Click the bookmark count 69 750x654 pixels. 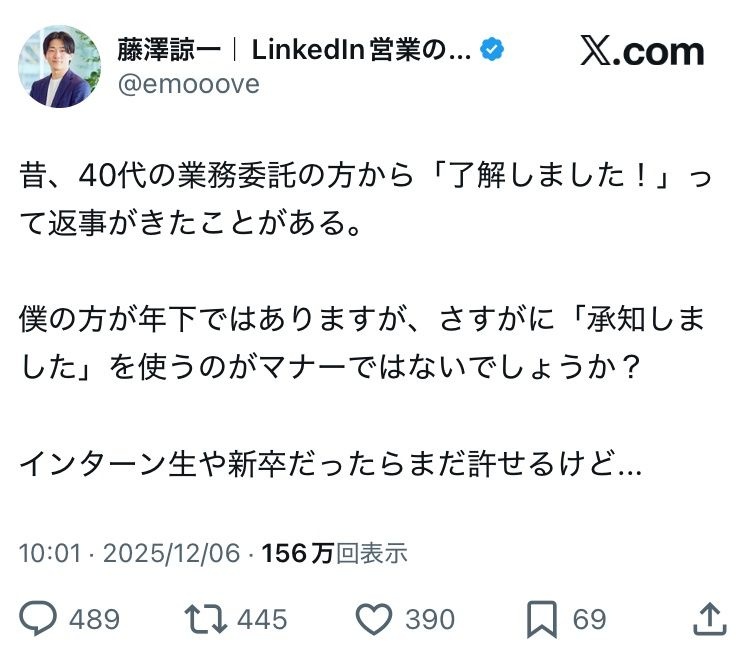(x=589, y=620)
